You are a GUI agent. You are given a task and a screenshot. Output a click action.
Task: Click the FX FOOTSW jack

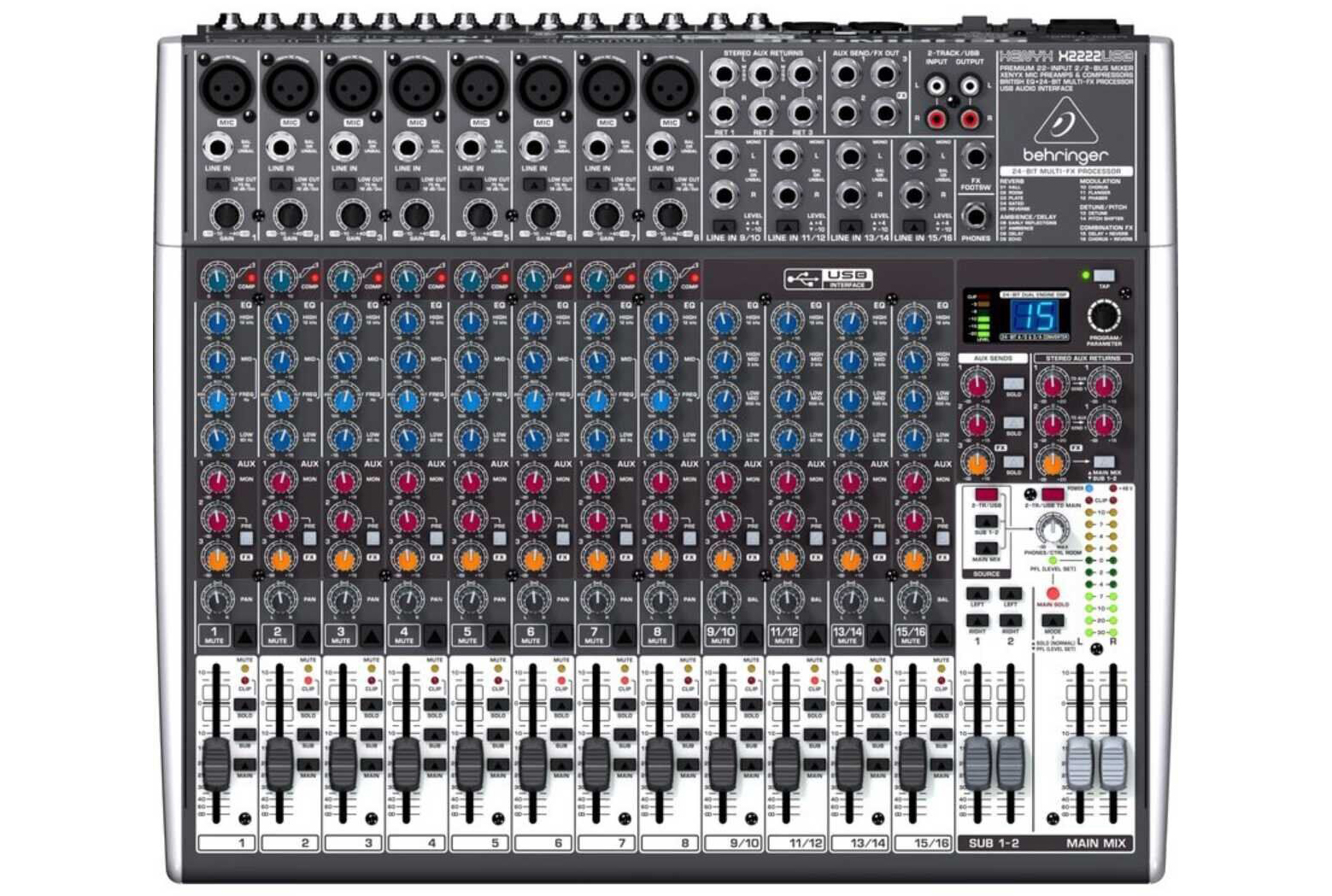click(x=975, y=157)
